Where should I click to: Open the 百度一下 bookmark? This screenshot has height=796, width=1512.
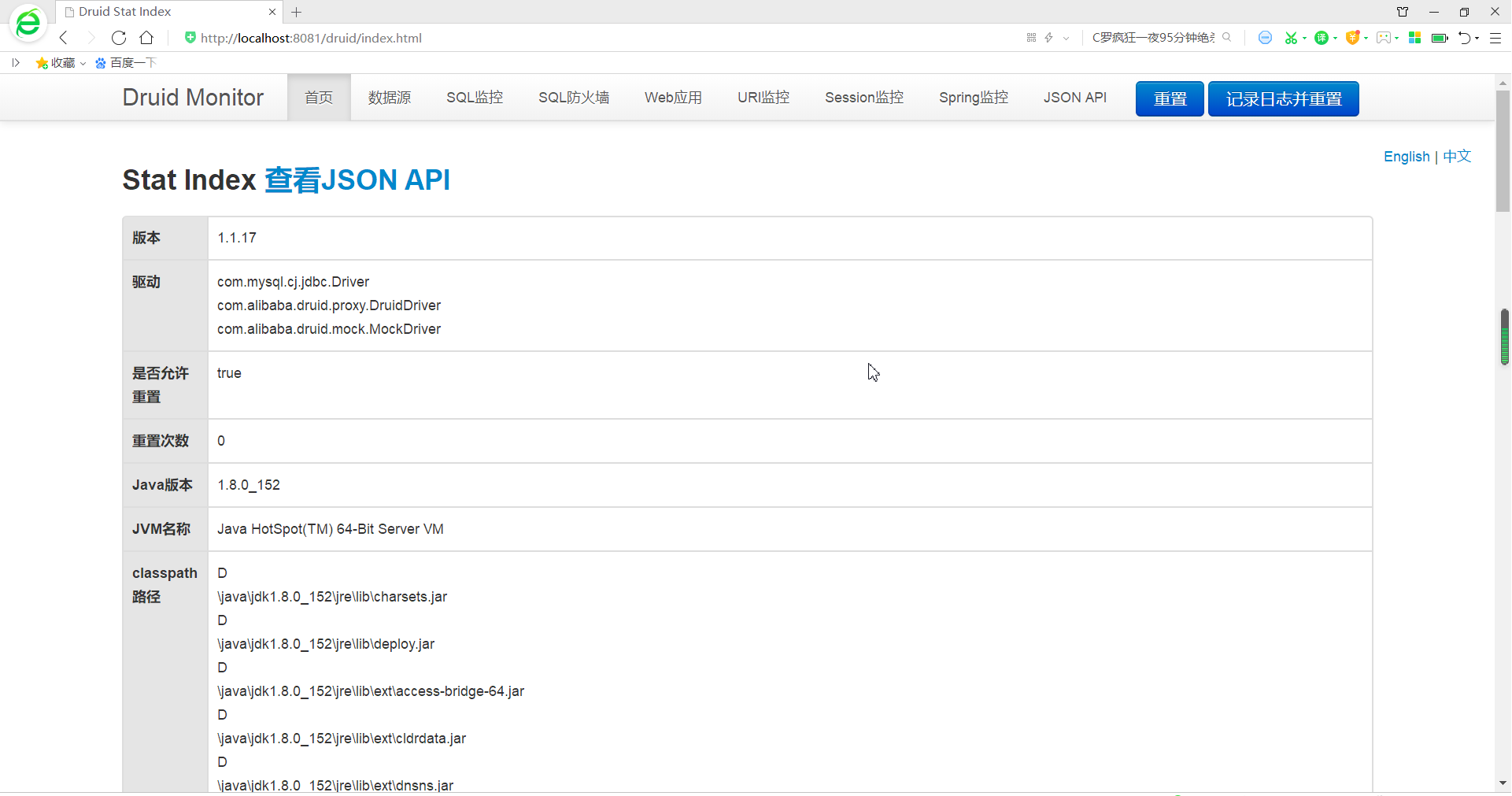(x=126, y=63)
